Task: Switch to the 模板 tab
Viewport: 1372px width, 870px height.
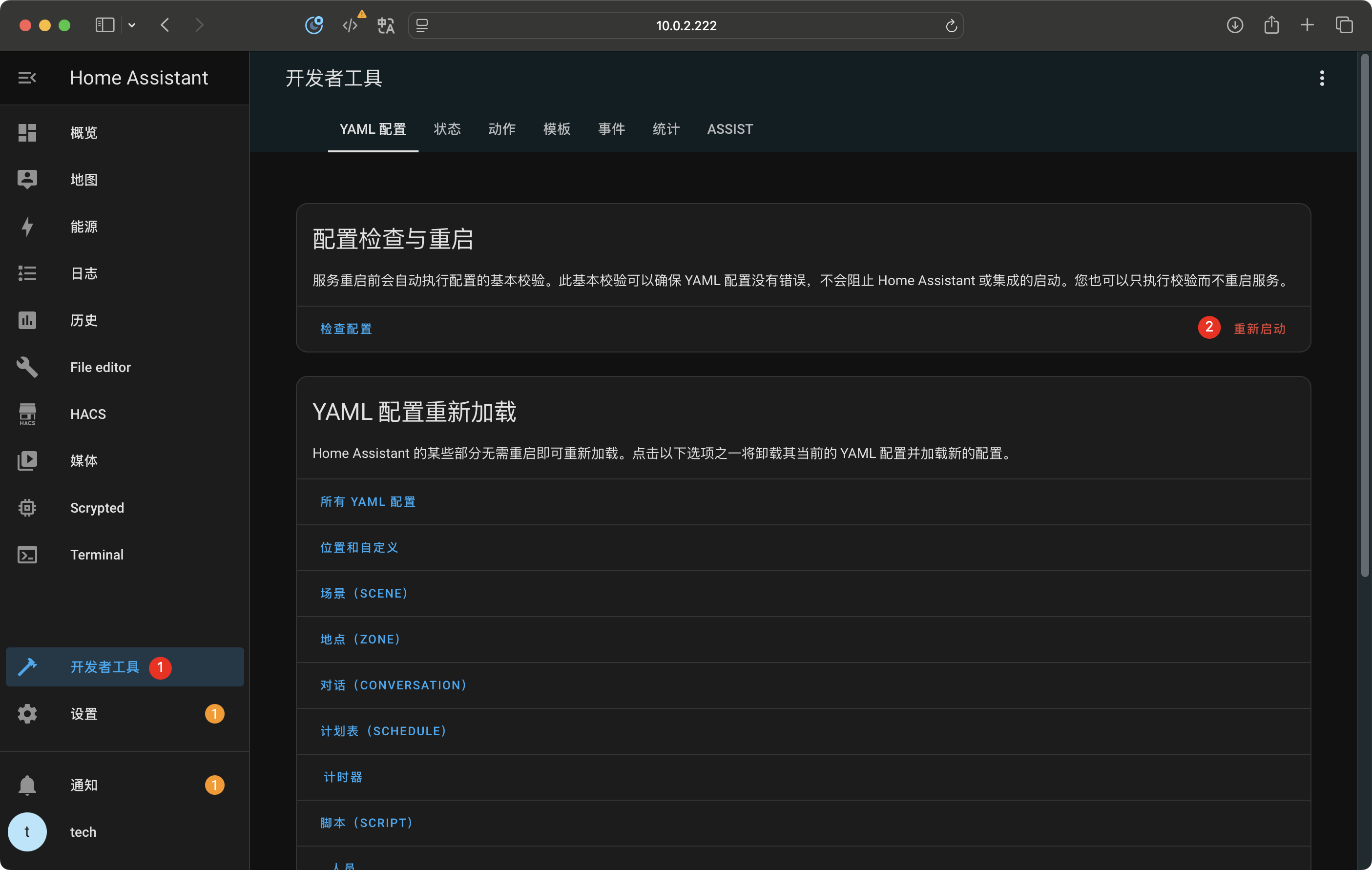Action: 556,129
